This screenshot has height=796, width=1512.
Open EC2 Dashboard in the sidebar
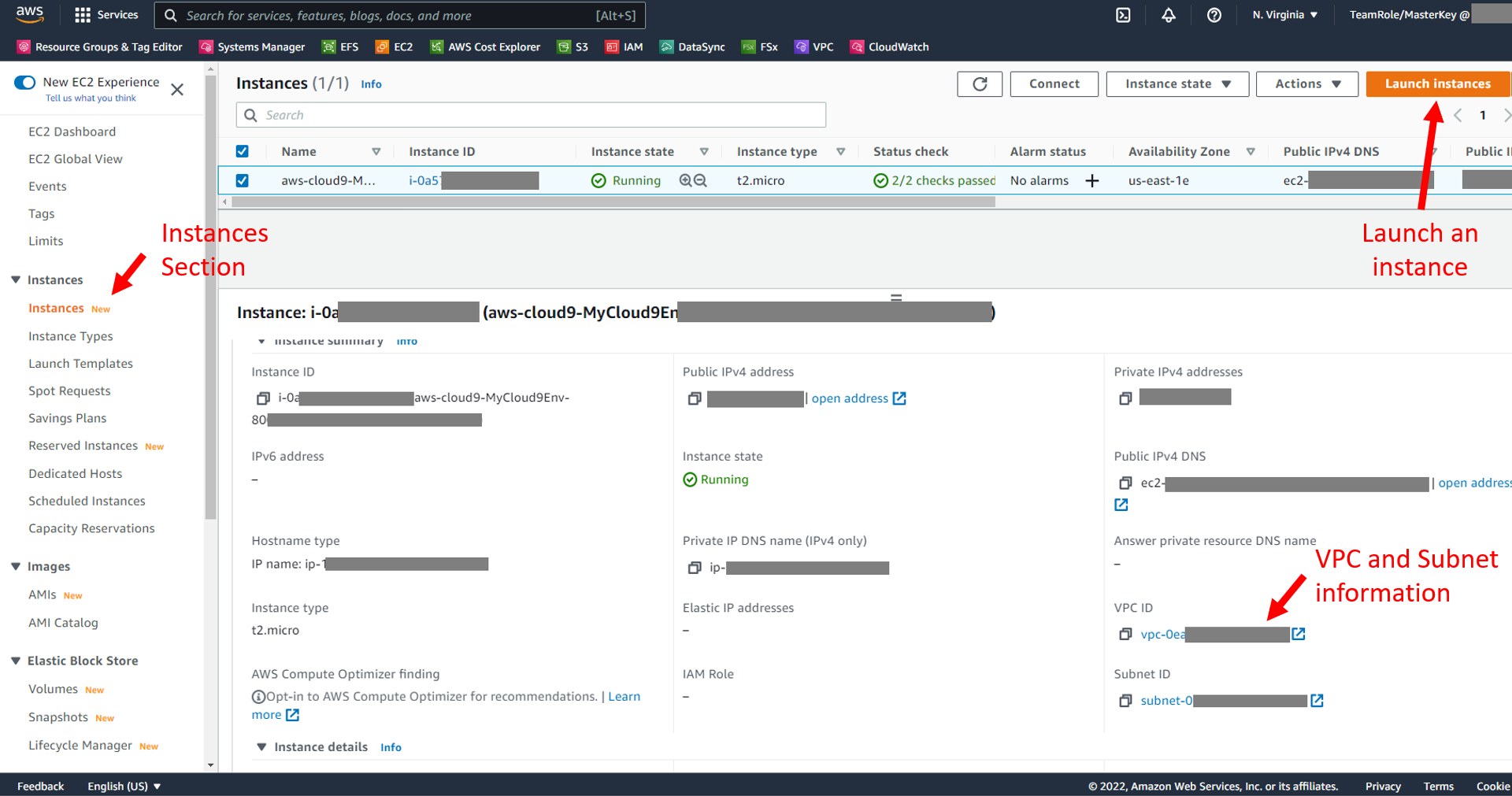(72, 131)
